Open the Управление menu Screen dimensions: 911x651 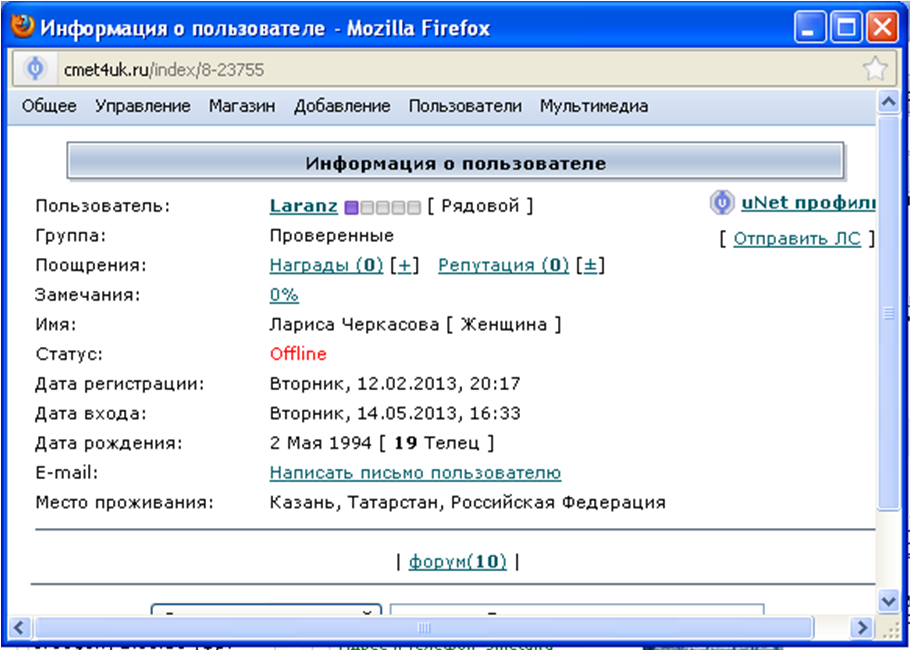point(143,106)
